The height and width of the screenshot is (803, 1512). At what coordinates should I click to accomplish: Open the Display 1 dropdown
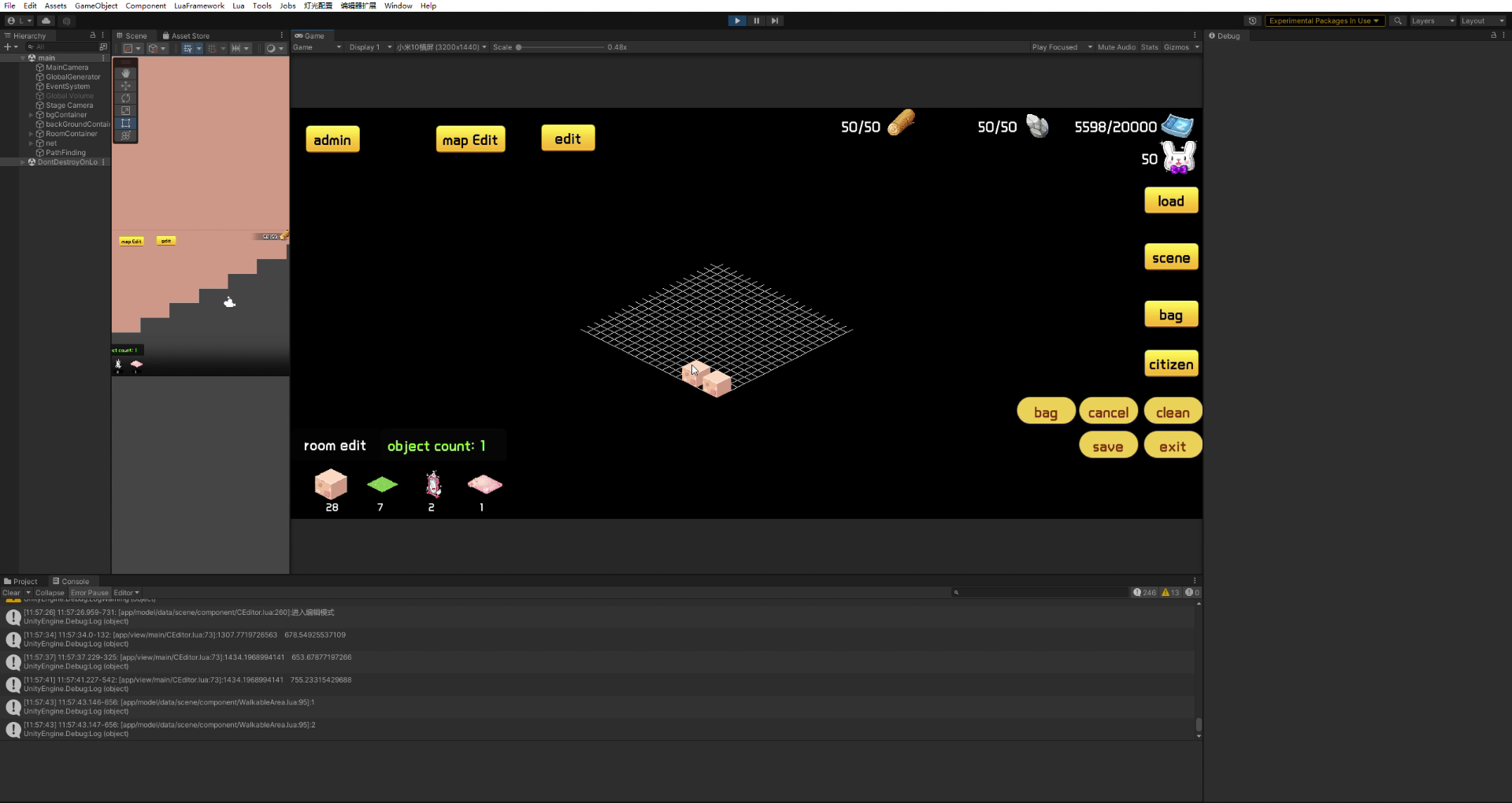(370, 47)
